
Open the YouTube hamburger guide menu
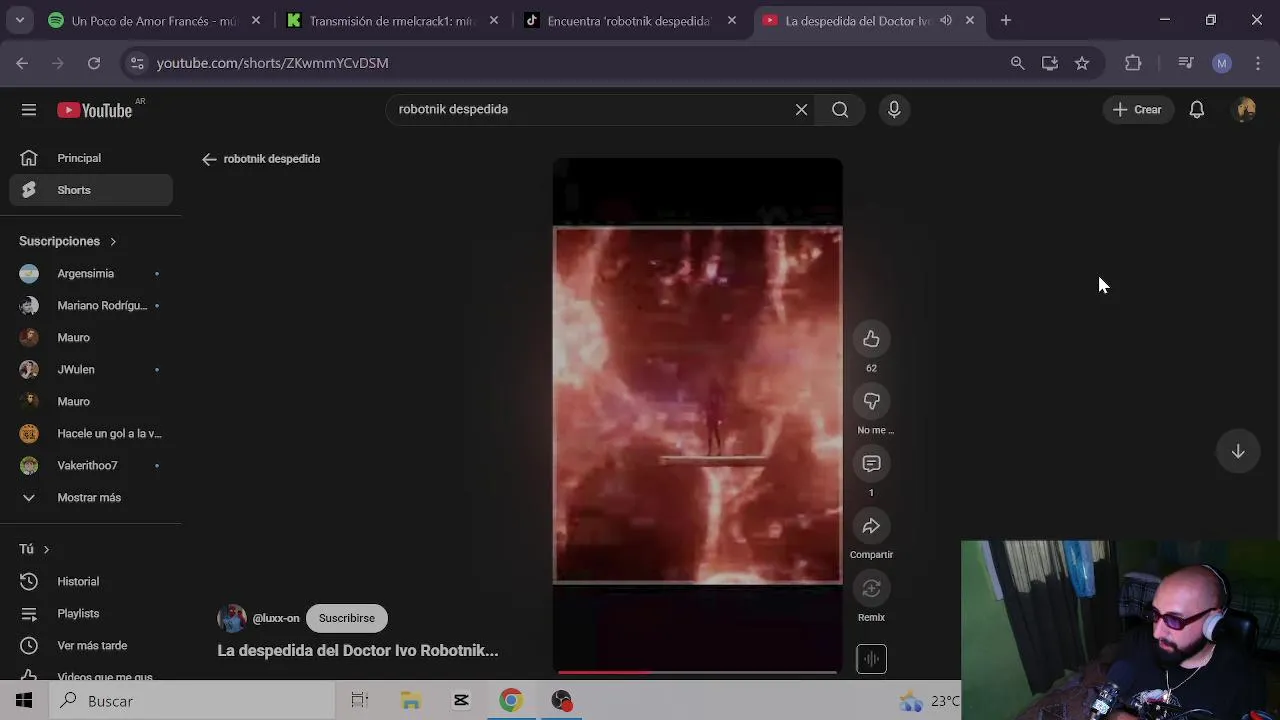click(29, 110)
